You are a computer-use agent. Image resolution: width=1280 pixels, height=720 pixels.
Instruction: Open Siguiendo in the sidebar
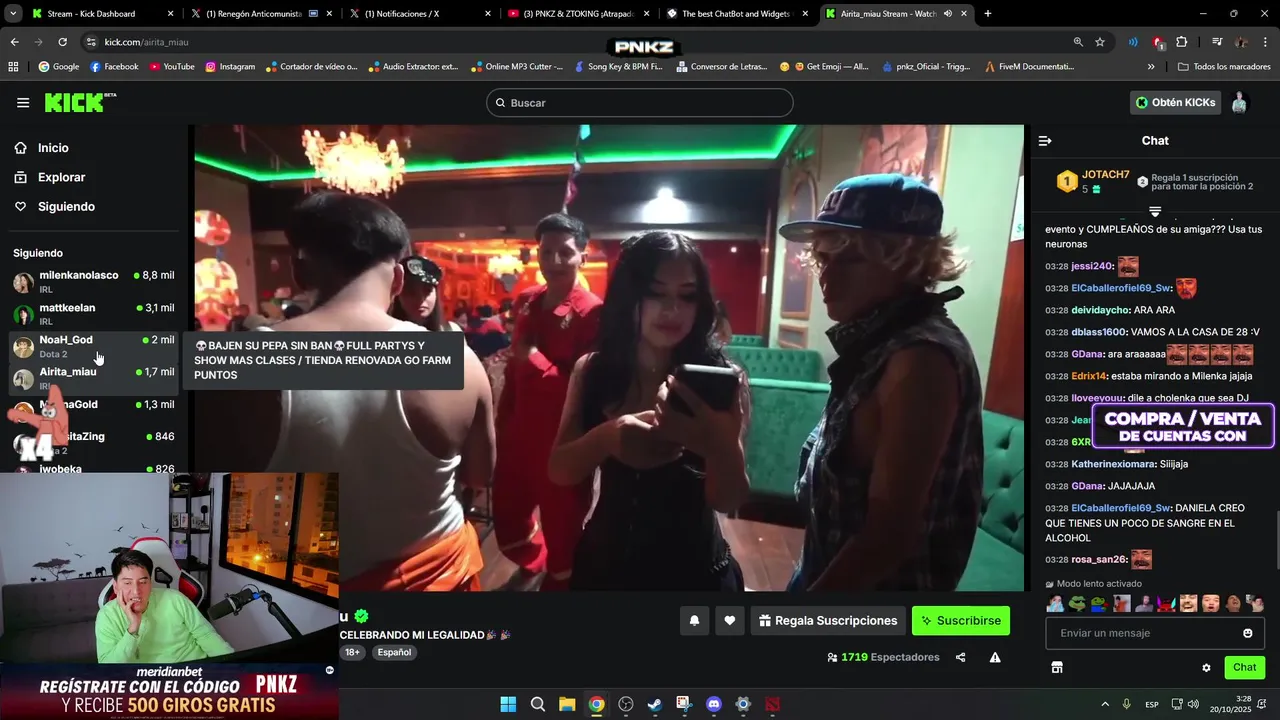[x=66, y=207]
